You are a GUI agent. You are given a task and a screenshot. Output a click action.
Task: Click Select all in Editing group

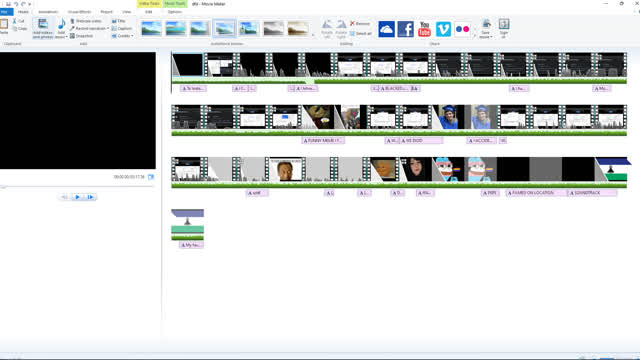(x=361, y=33)
